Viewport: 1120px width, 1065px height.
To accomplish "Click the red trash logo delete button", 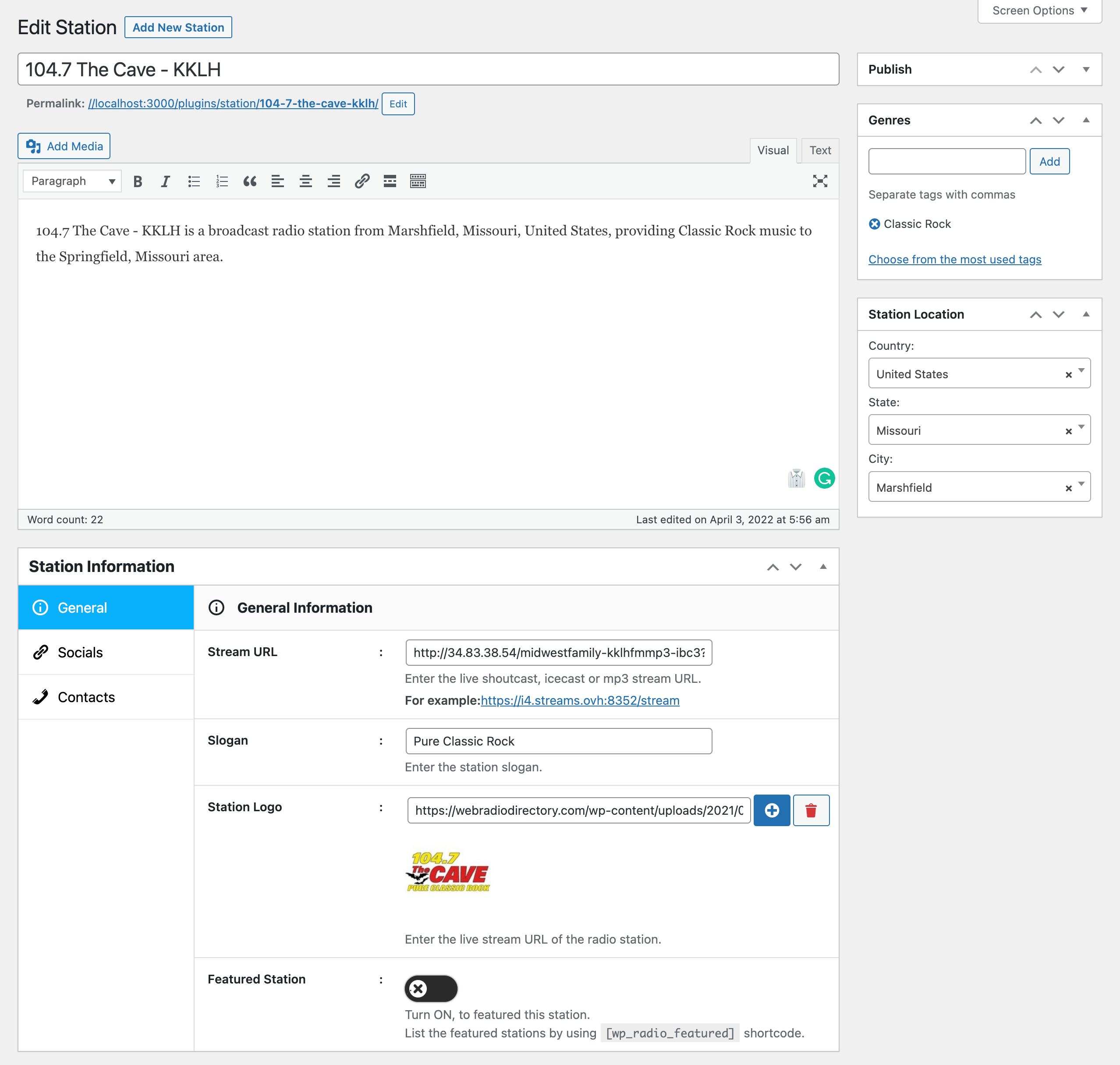I will point(810,810).
